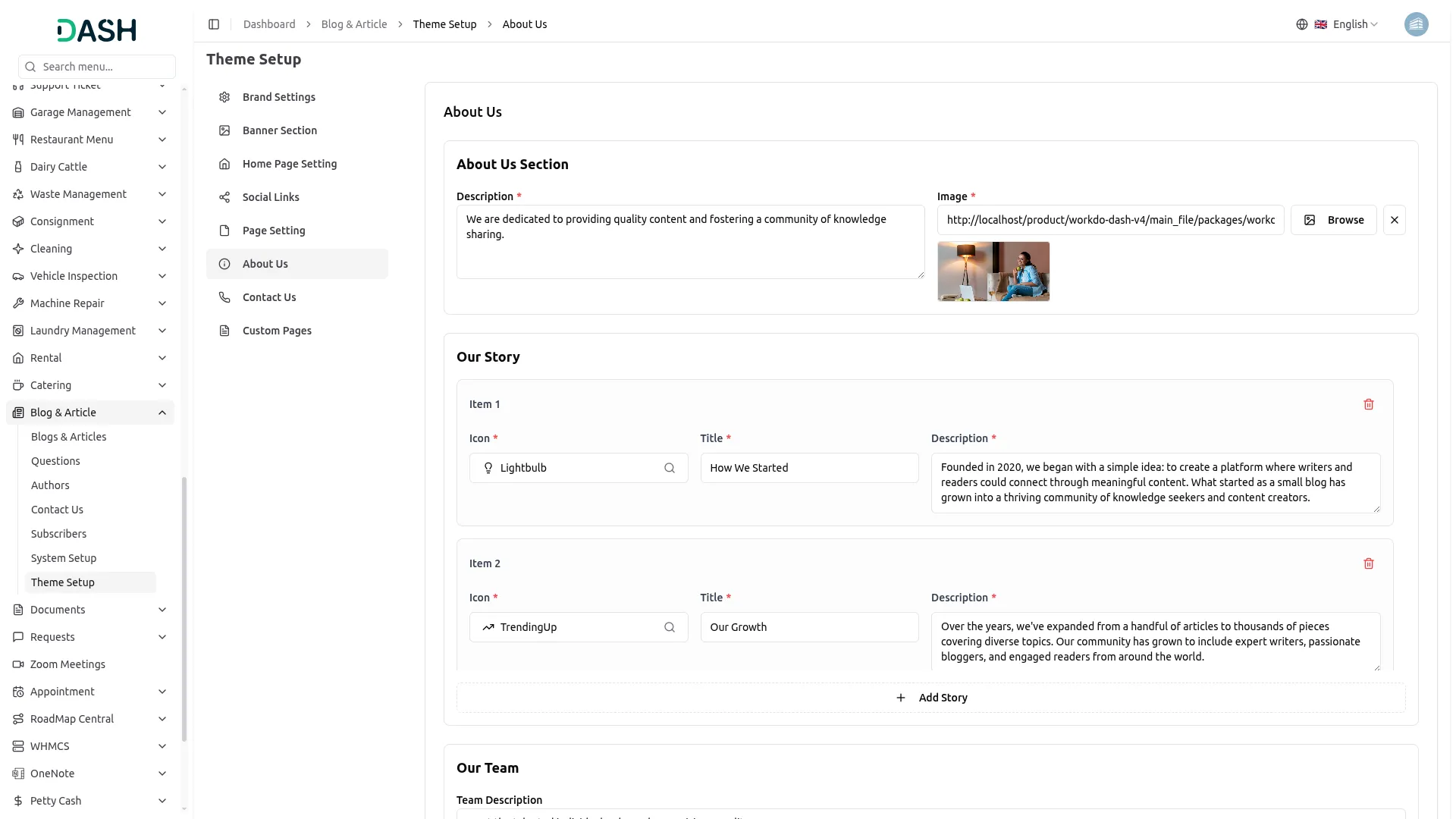Click the user avatar in the top right
Viewport: 1456px width, 819px height.
pos(1417,24)
